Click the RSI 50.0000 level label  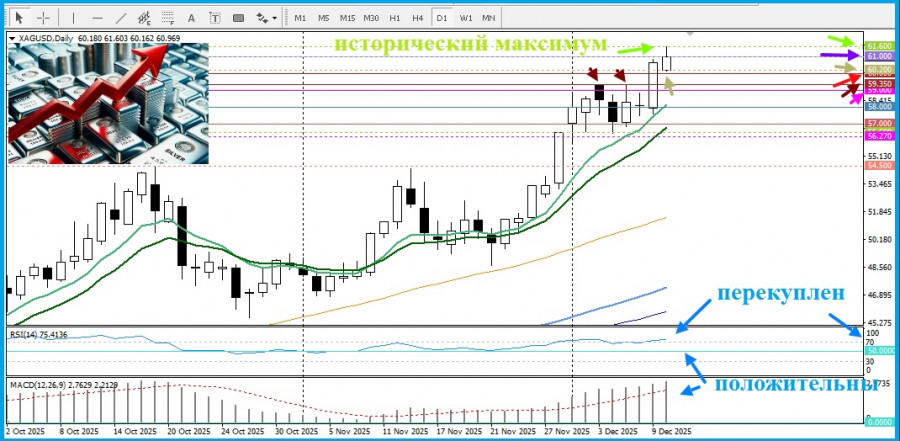tap(879, 351)
